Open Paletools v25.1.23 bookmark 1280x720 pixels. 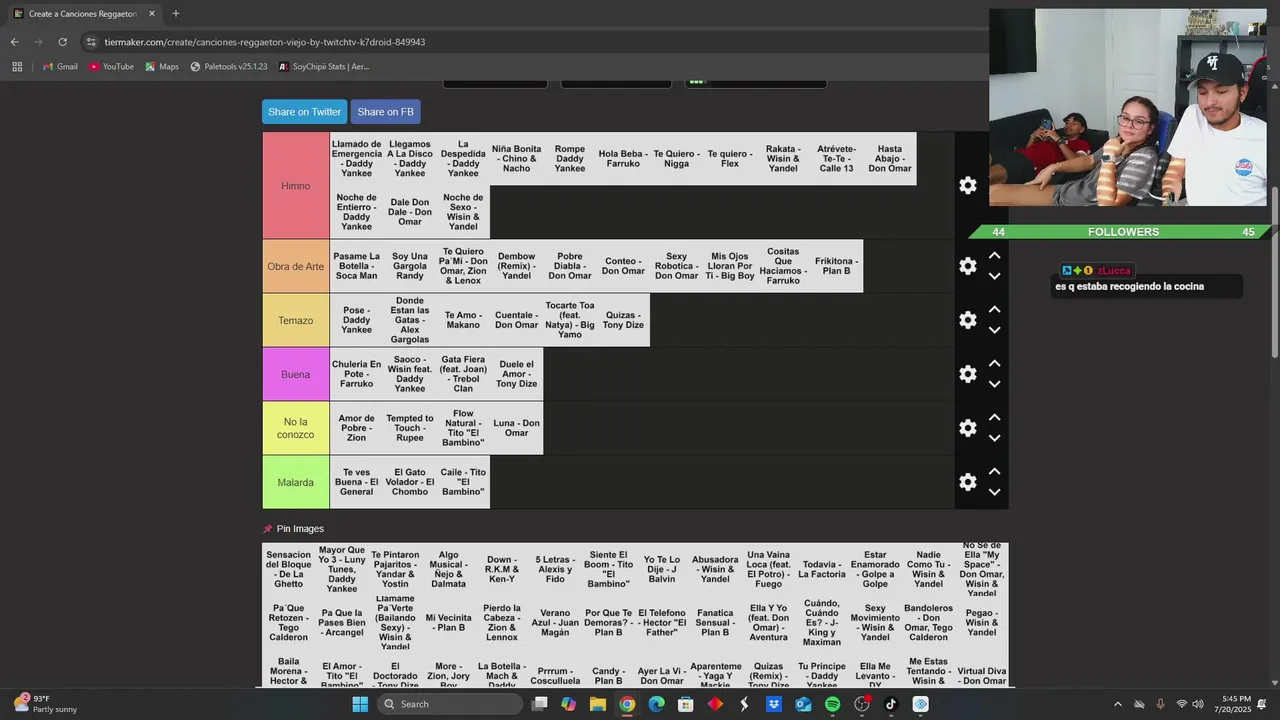[x=229, y=67]
